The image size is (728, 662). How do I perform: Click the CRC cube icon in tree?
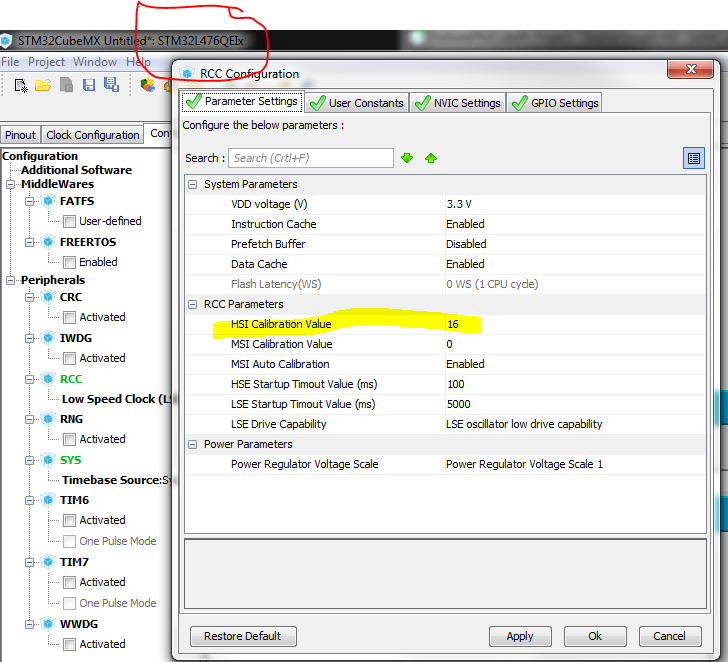point(48,297)
